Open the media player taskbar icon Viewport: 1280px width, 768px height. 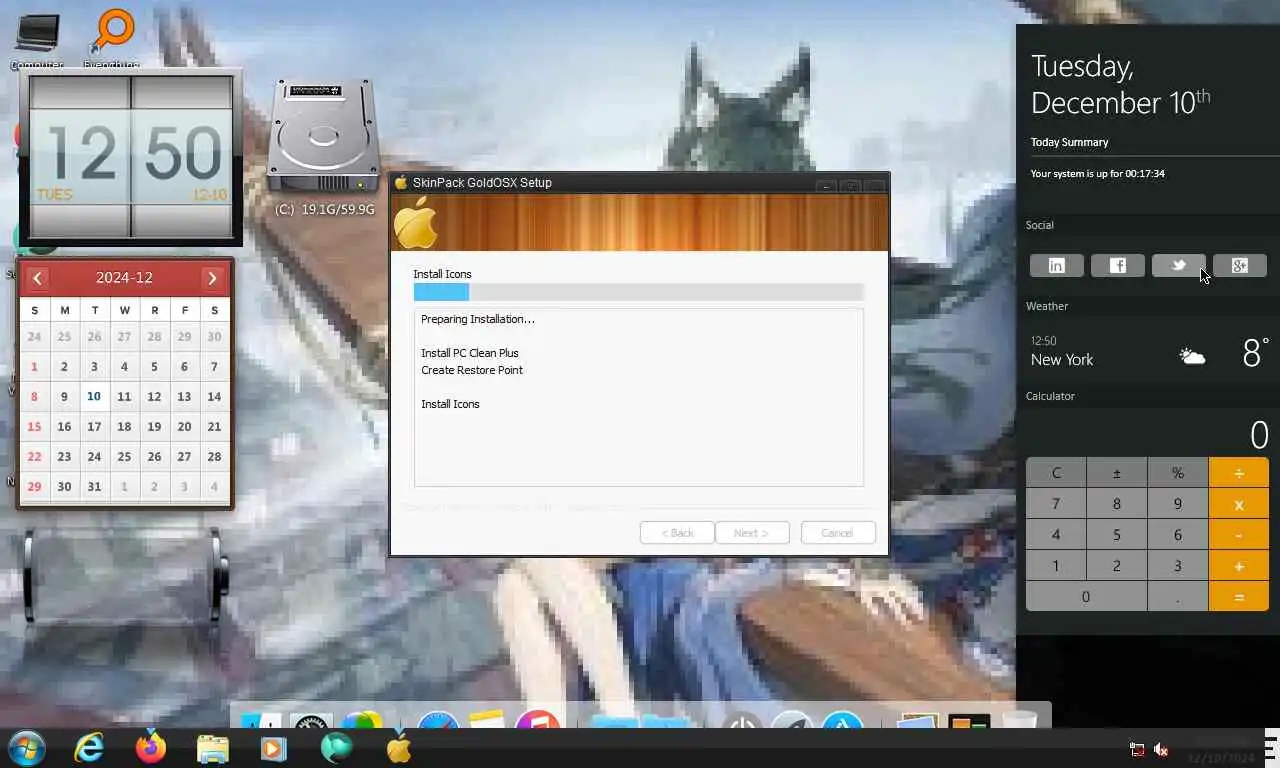click(x=273, y=748)
